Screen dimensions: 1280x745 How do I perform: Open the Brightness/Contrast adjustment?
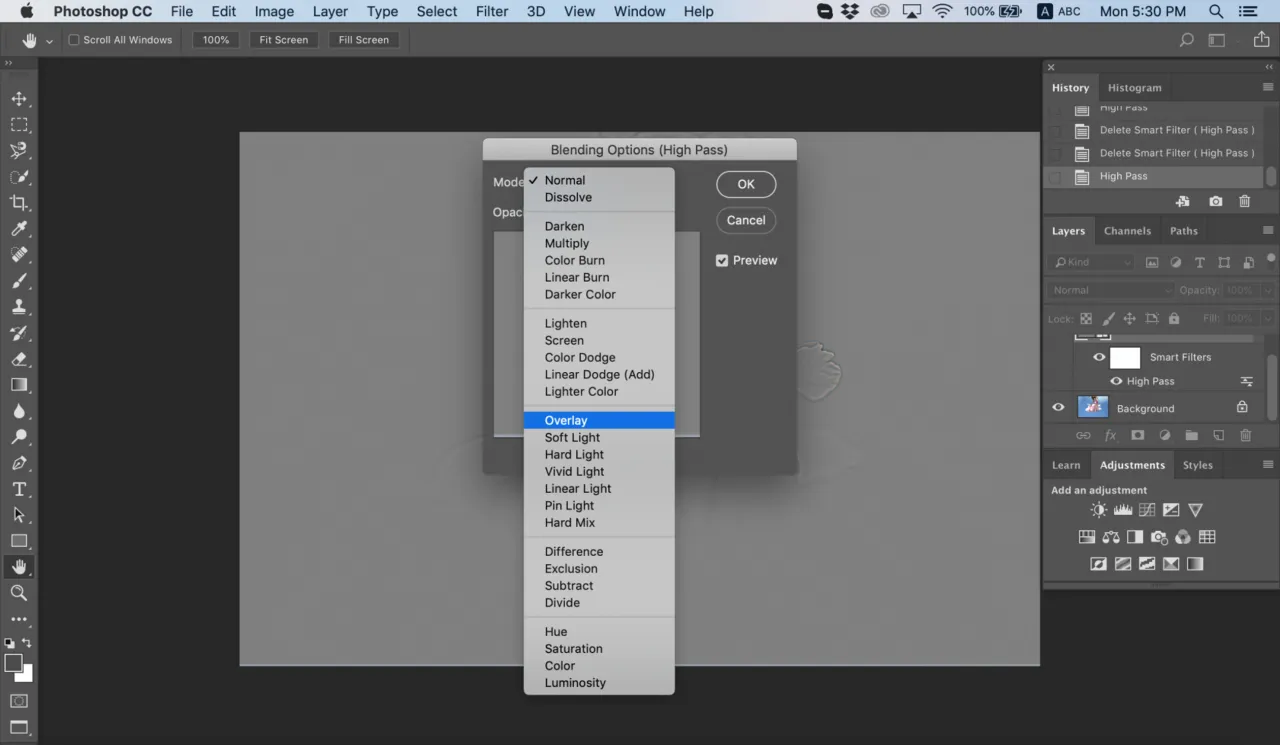[1098, 509]
